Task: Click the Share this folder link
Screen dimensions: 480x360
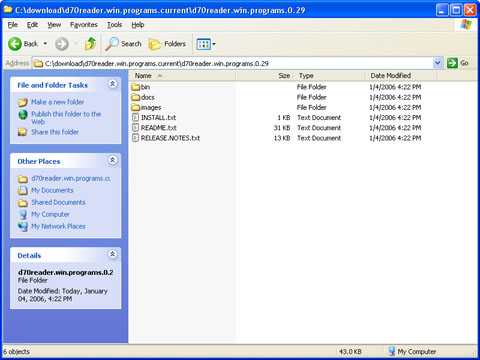Action: 55,132
